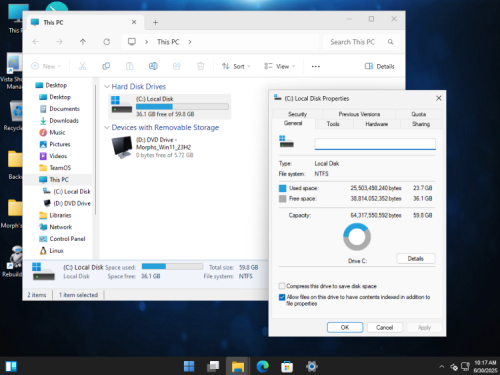Go forward with the right arrow button
Image resolution: width=500 pixels, height=375 pixels.
tap(59, 42)
